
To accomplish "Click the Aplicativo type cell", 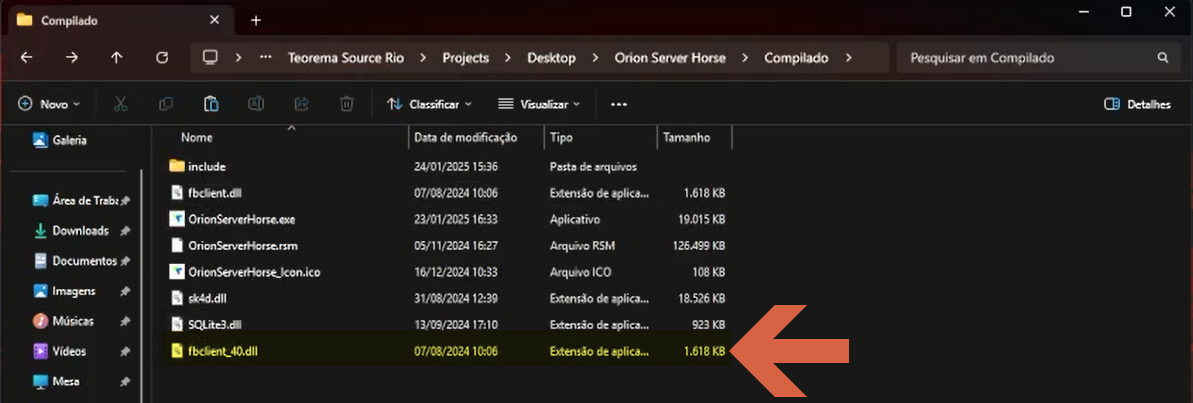I will point(575,219).
